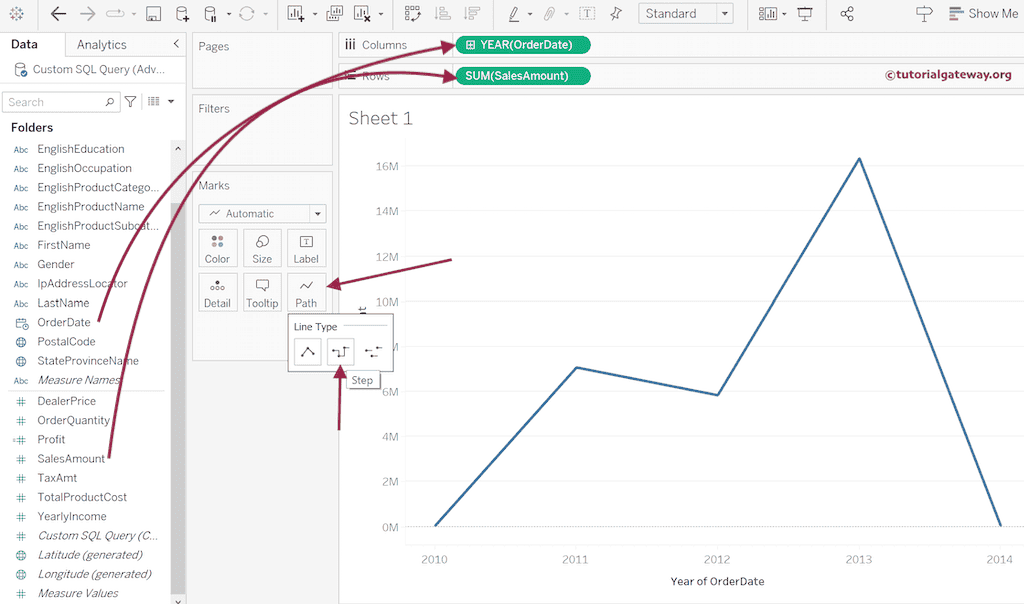This screenshot has height=604, width=1024.
Task: Click the Guided tour signpost icon
Action: [924, 14]
